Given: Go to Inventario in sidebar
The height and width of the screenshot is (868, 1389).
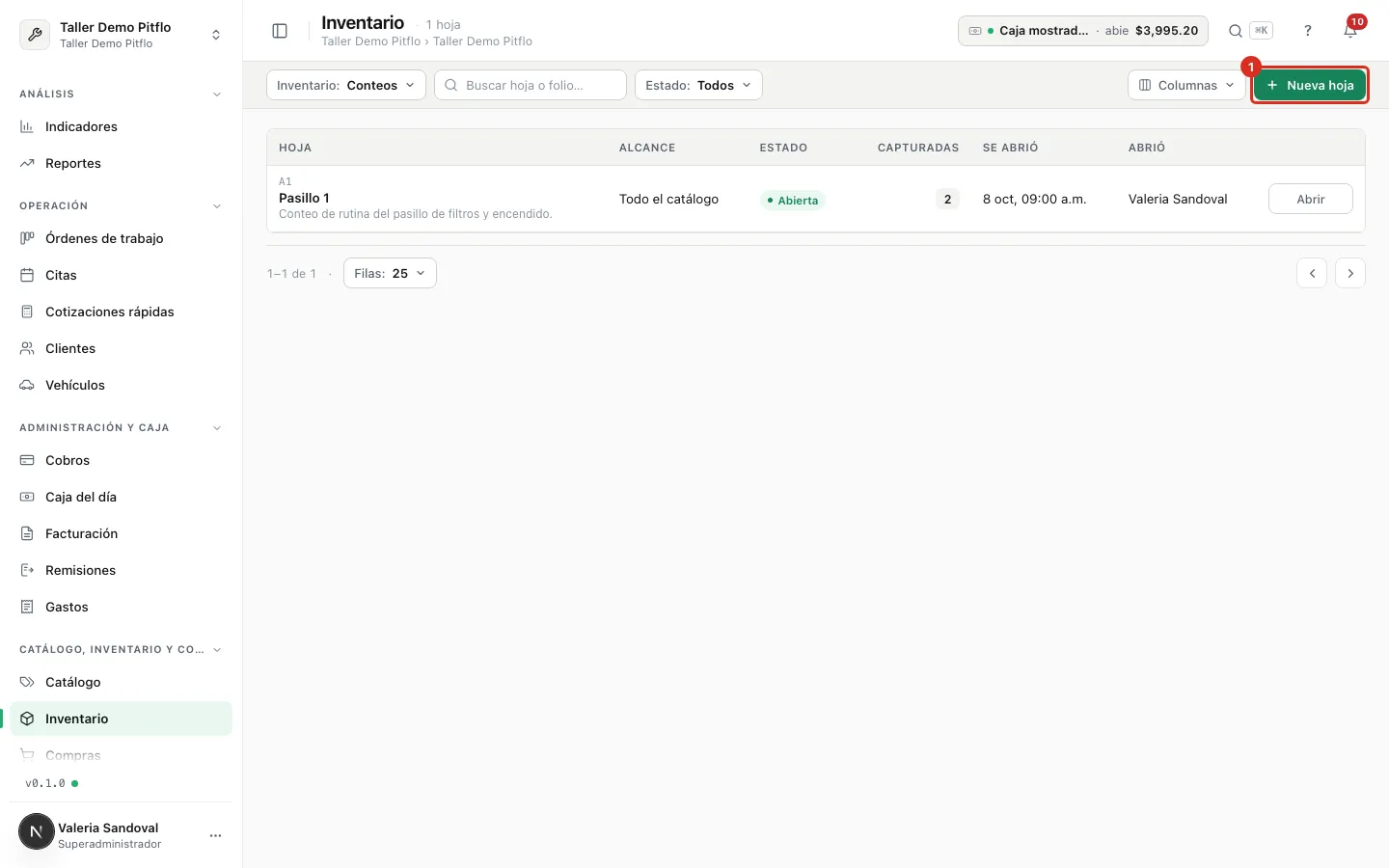Looking at the screenshot, I should [121, 719].
